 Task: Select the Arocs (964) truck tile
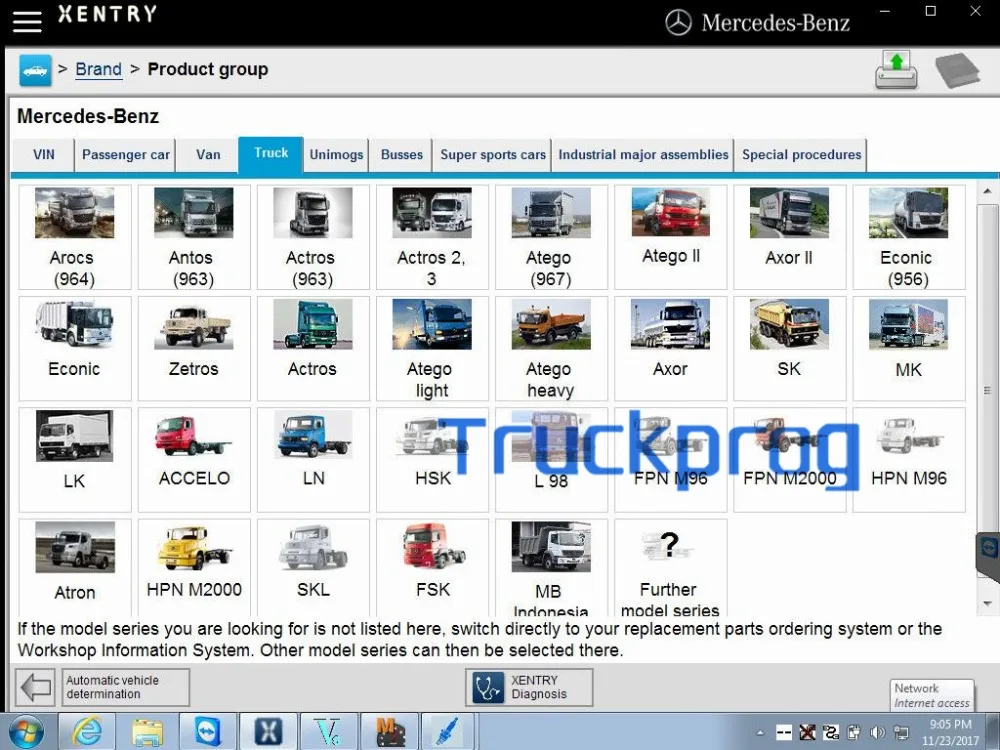point(75,237)
